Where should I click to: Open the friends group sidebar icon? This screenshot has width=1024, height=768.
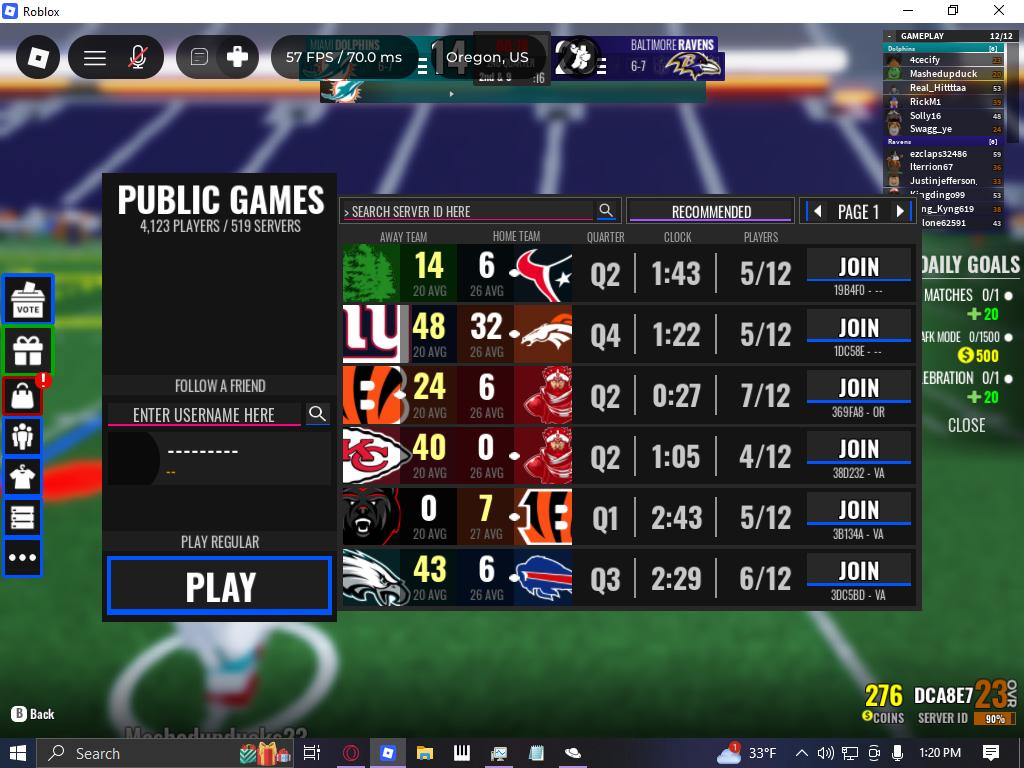[x=23, y=436]
